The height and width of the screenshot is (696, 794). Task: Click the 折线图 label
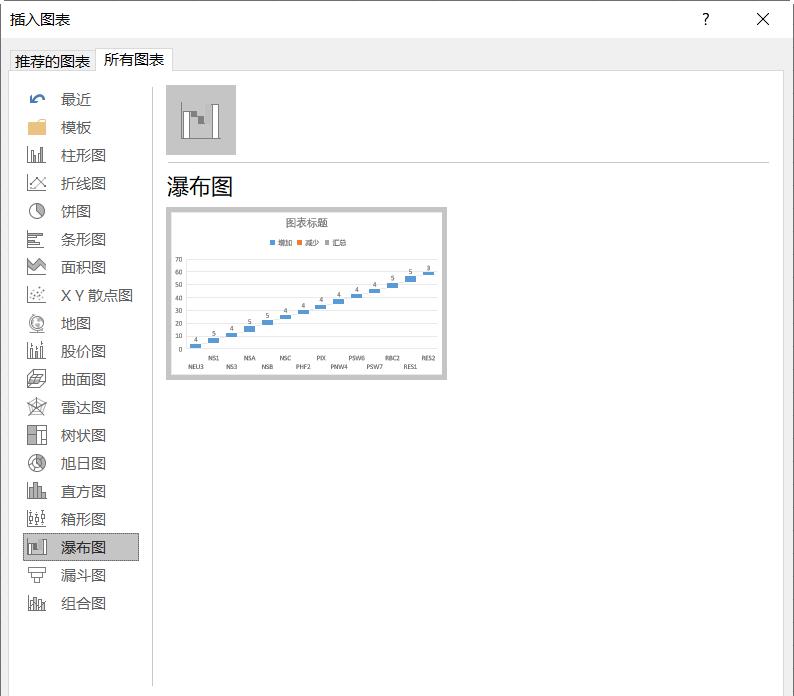[84, 183]
